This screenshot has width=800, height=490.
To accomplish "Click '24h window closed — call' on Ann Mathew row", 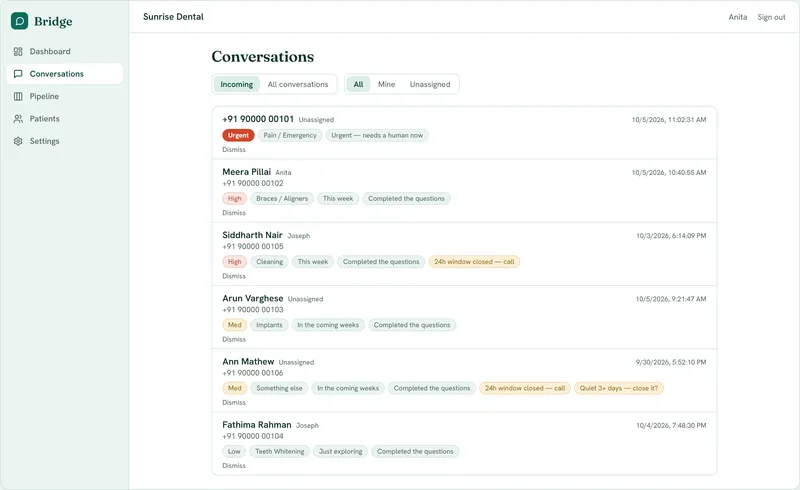I will [524, 388].
